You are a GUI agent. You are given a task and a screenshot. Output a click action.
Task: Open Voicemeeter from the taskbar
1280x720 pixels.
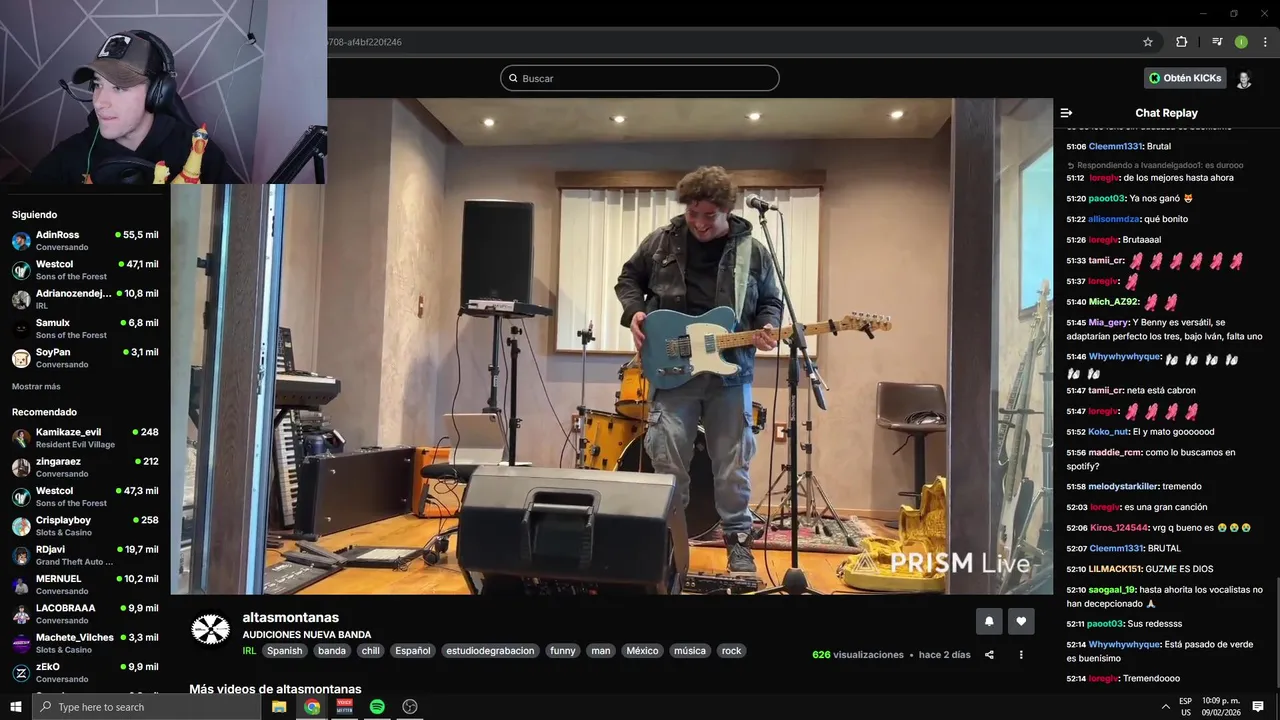(x=344, y=707)
